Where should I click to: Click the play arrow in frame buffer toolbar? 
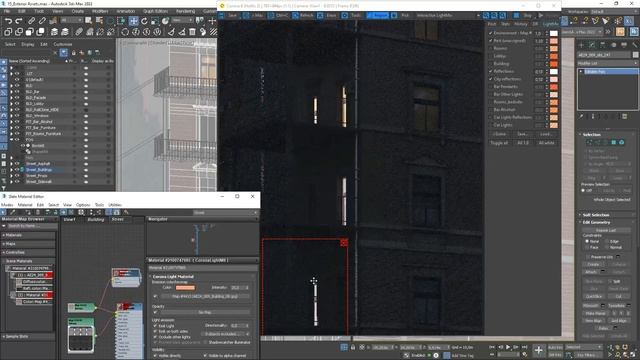tap(541, 16)
